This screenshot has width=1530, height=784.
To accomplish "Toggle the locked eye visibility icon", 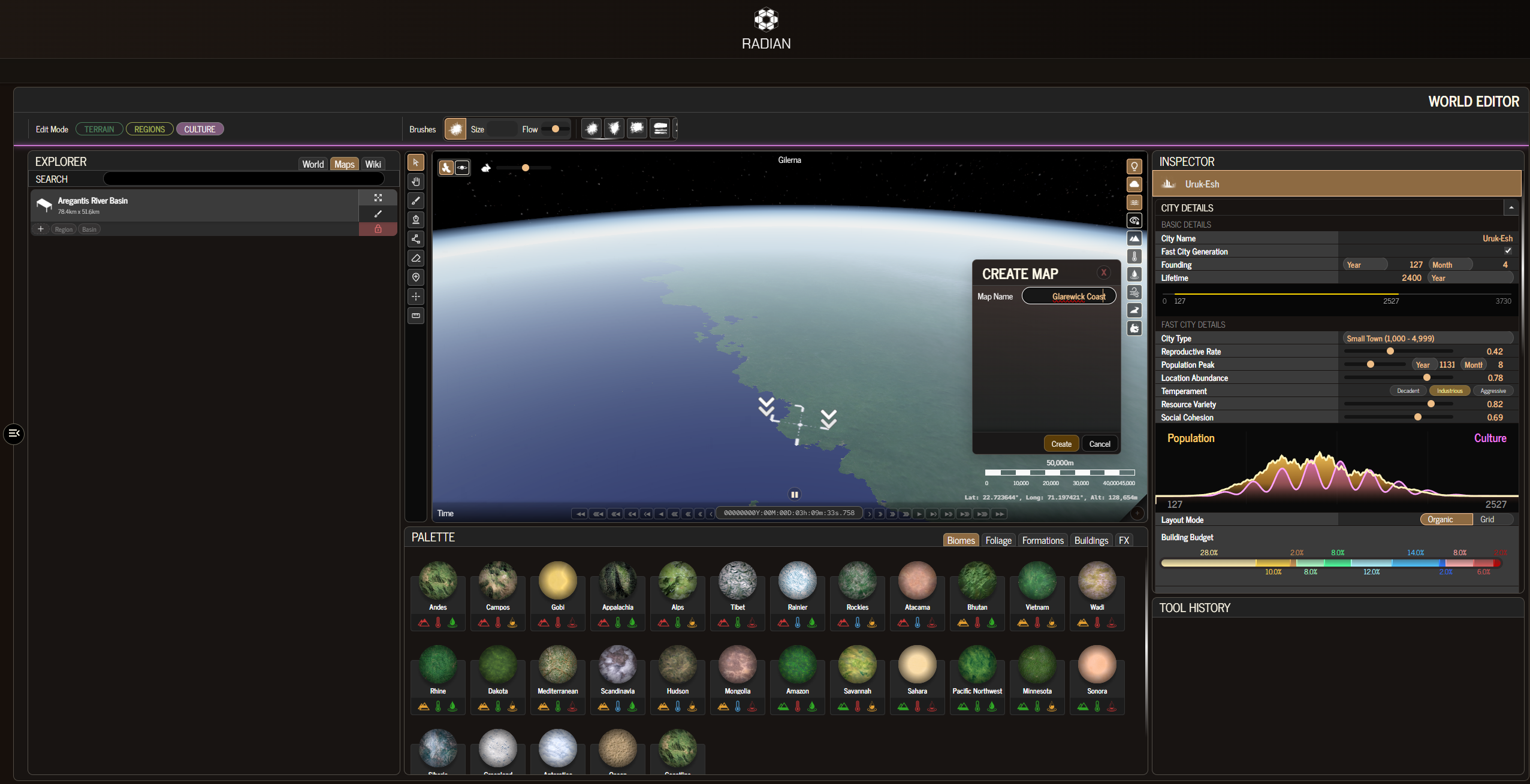I will click(1134, 220).
